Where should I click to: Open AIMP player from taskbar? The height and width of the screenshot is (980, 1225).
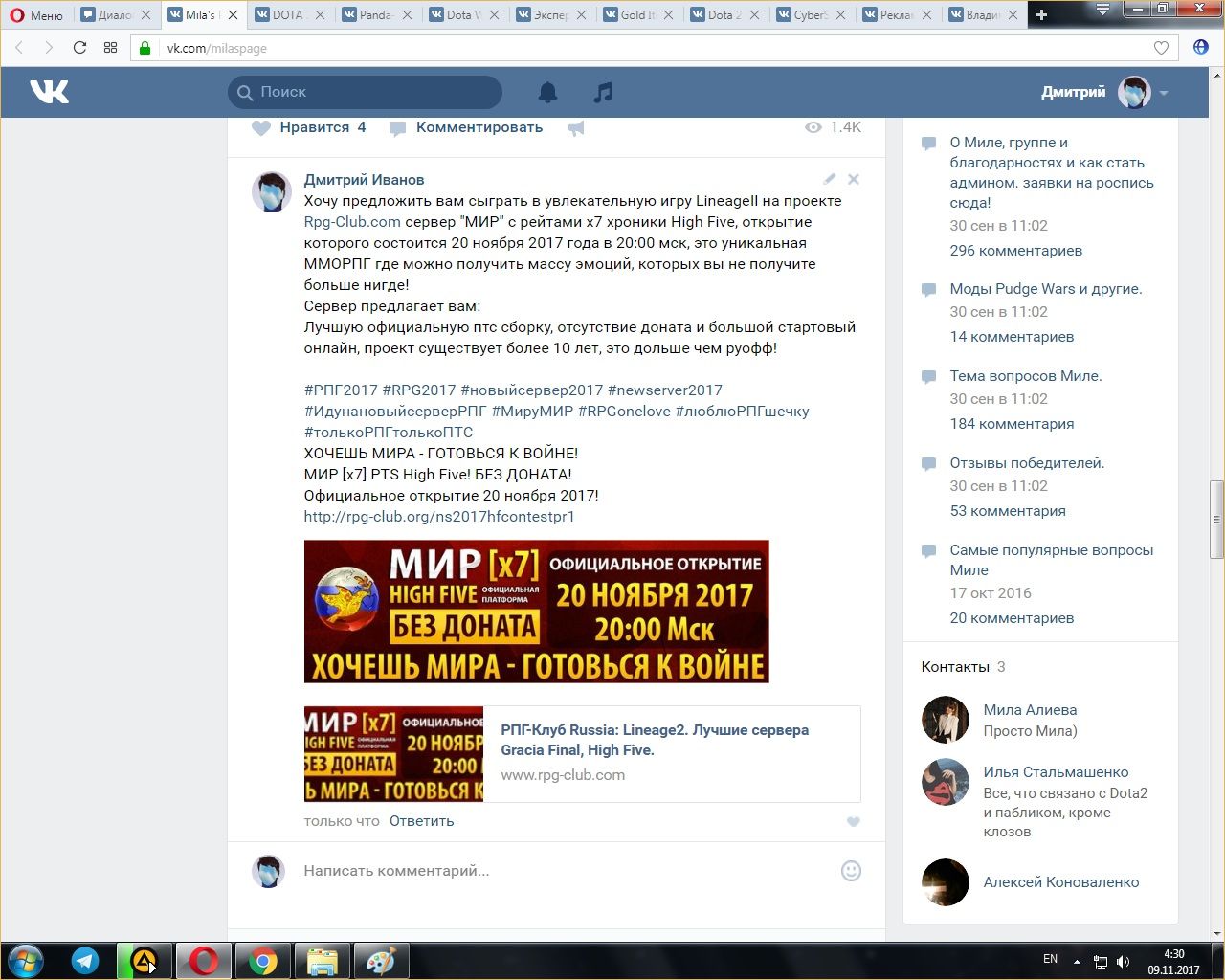[145, 961]
